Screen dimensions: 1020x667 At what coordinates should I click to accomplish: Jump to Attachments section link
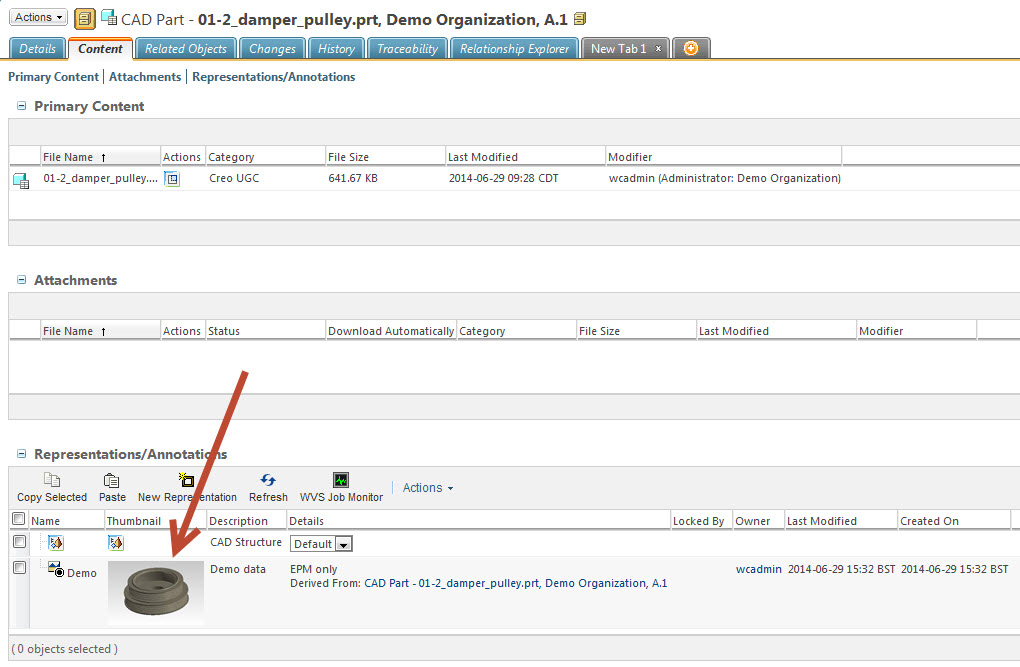(145, 77)
